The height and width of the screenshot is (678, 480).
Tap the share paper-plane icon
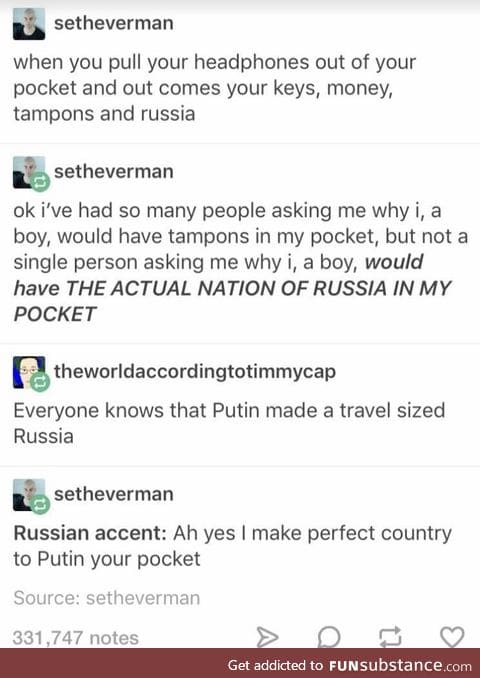267,636
